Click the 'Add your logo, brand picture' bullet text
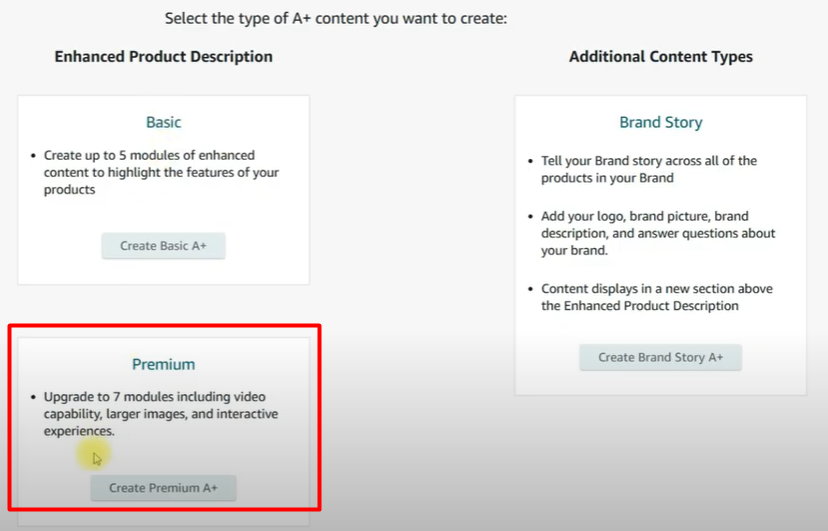This screenshot has width=828, height=531. click(658, 233)
